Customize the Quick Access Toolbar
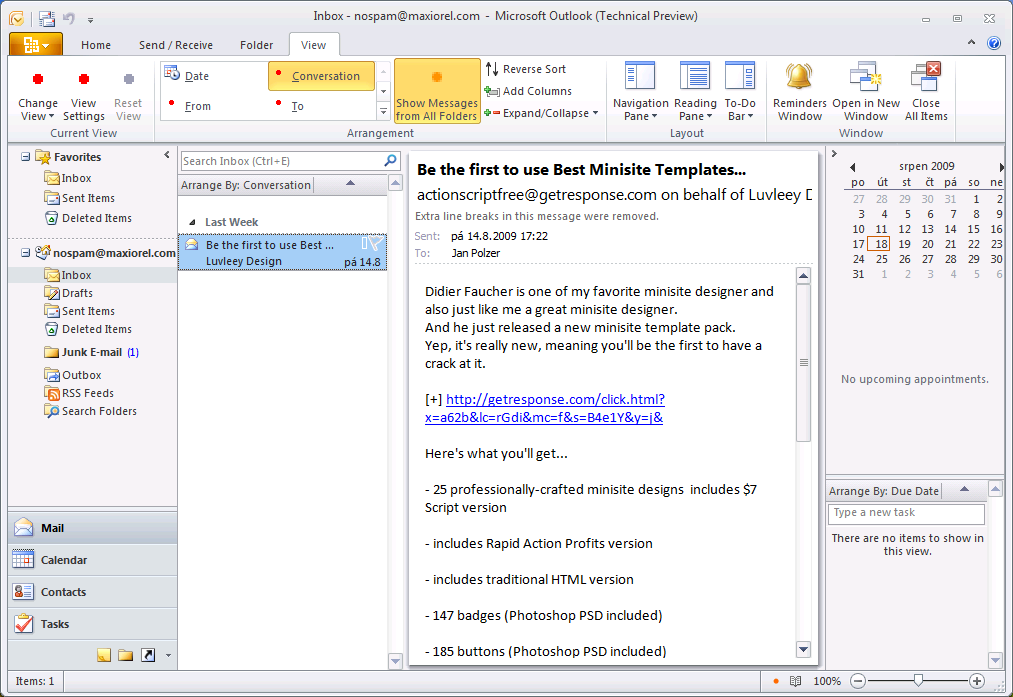 90,20
